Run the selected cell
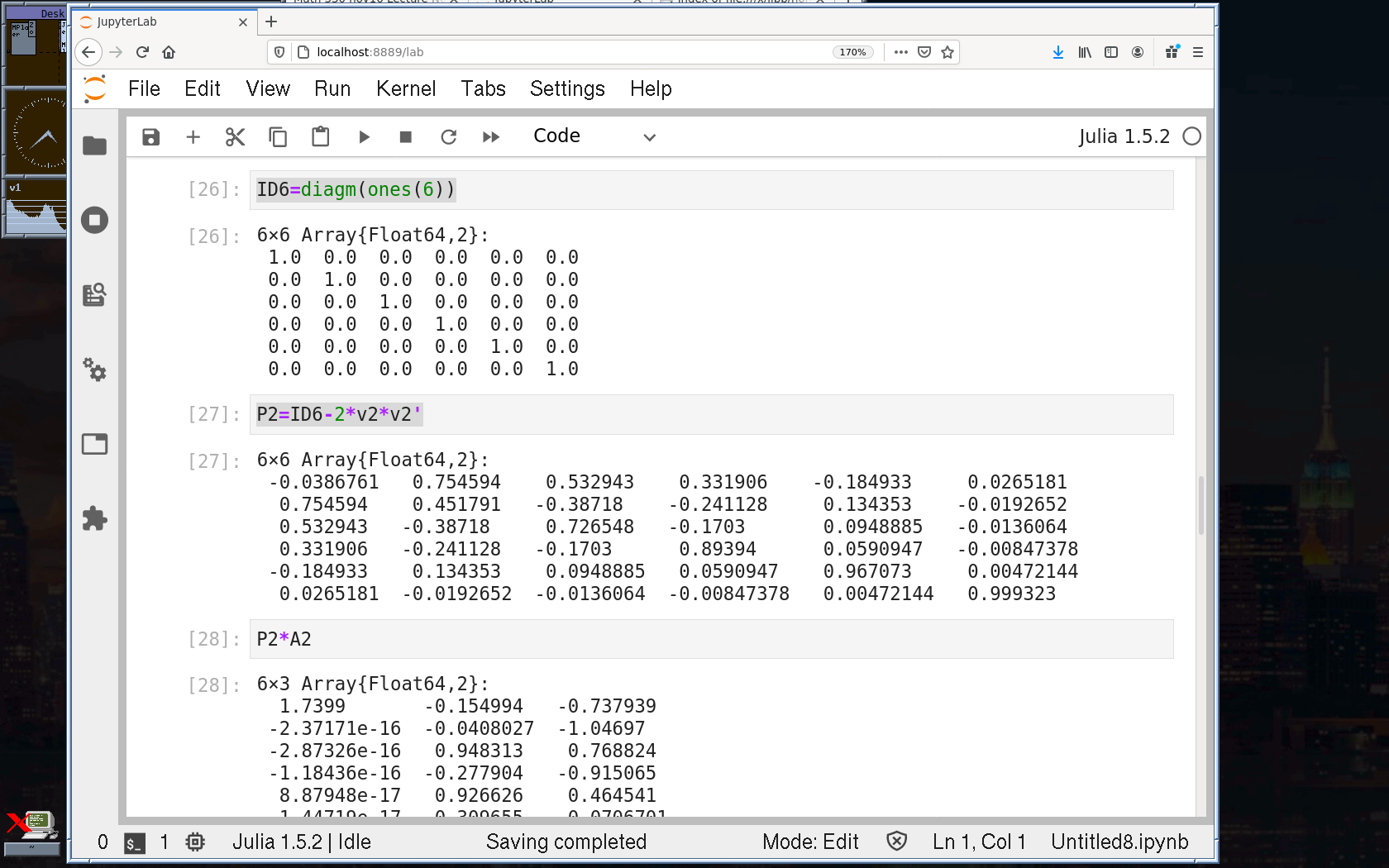The width and height of the screenshot is (1389, 868). [x=364, y=137]
